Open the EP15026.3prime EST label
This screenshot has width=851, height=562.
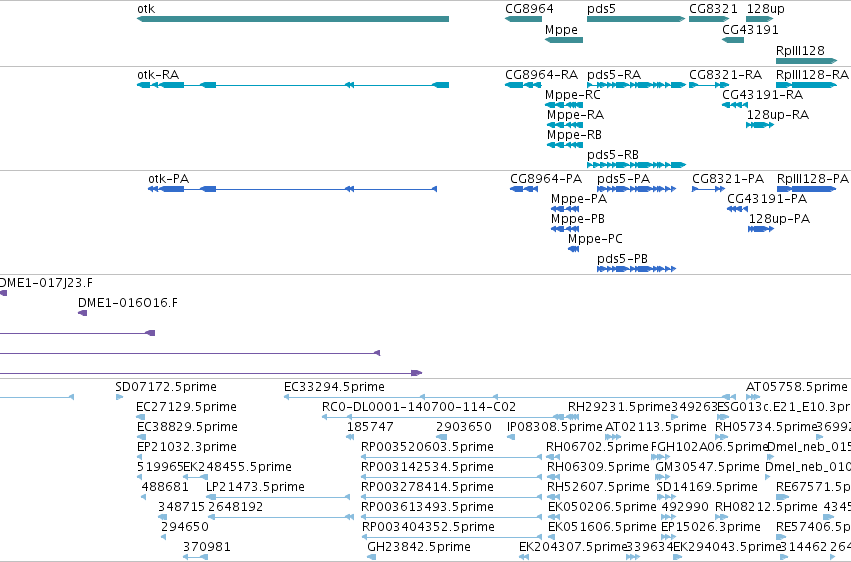[x=711, y=527]
